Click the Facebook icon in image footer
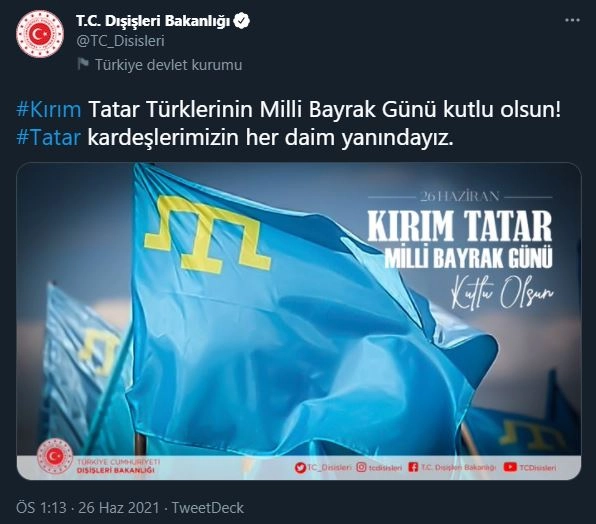Image resolution: width=596 pixels, height=524 pixels. (413, 467)
